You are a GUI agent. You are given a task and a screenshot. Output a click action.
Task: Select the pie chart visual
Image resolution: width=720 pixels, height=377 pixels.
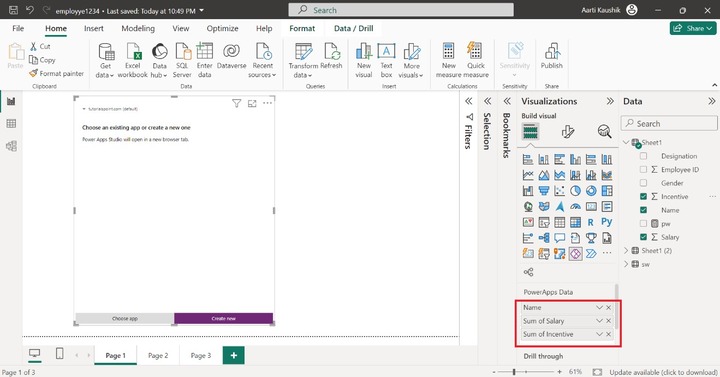point(575,191)
